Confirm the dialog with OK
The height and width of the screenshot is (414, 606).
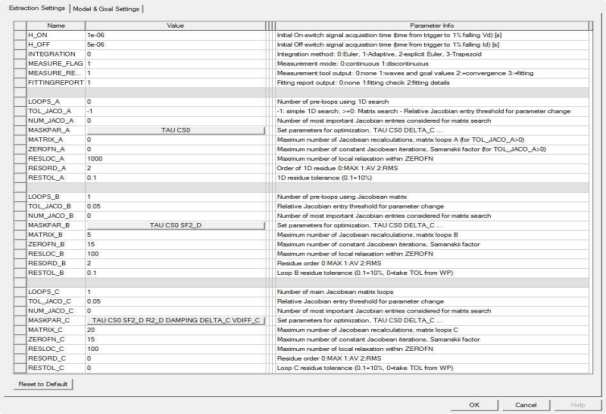click(474, 405)
